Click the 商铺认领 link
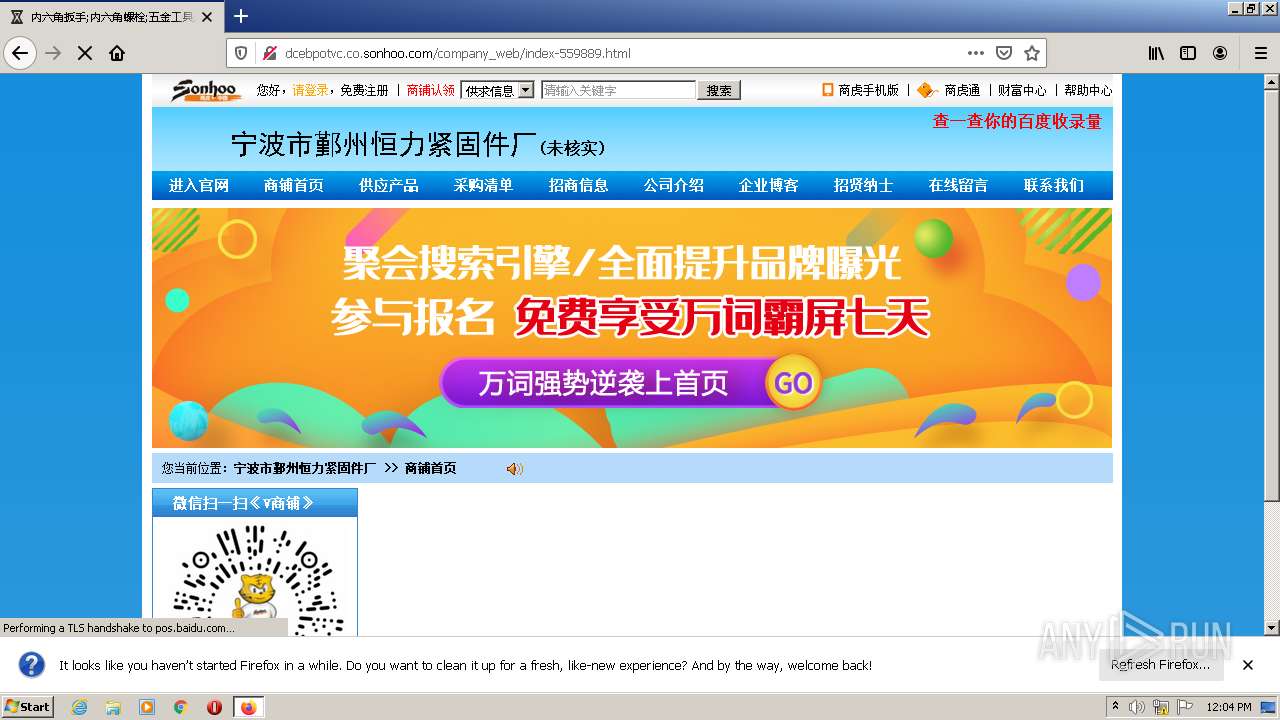 pos(431,90)
